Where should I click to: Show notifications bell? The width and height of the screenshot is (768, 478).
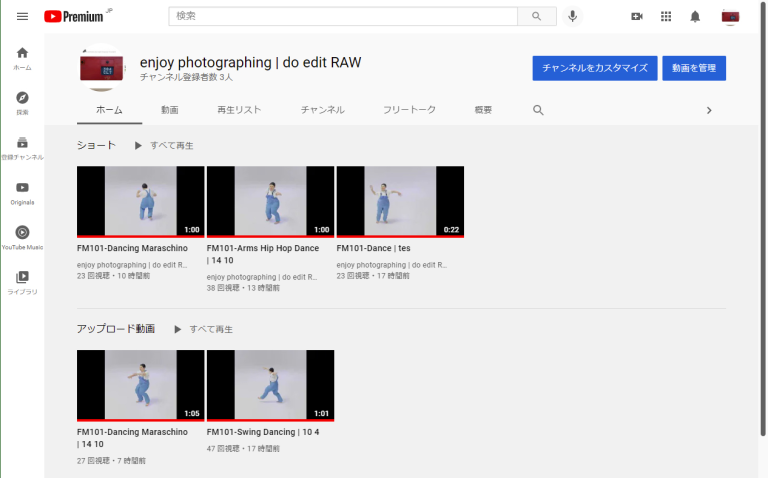click(x=695, y=16)
